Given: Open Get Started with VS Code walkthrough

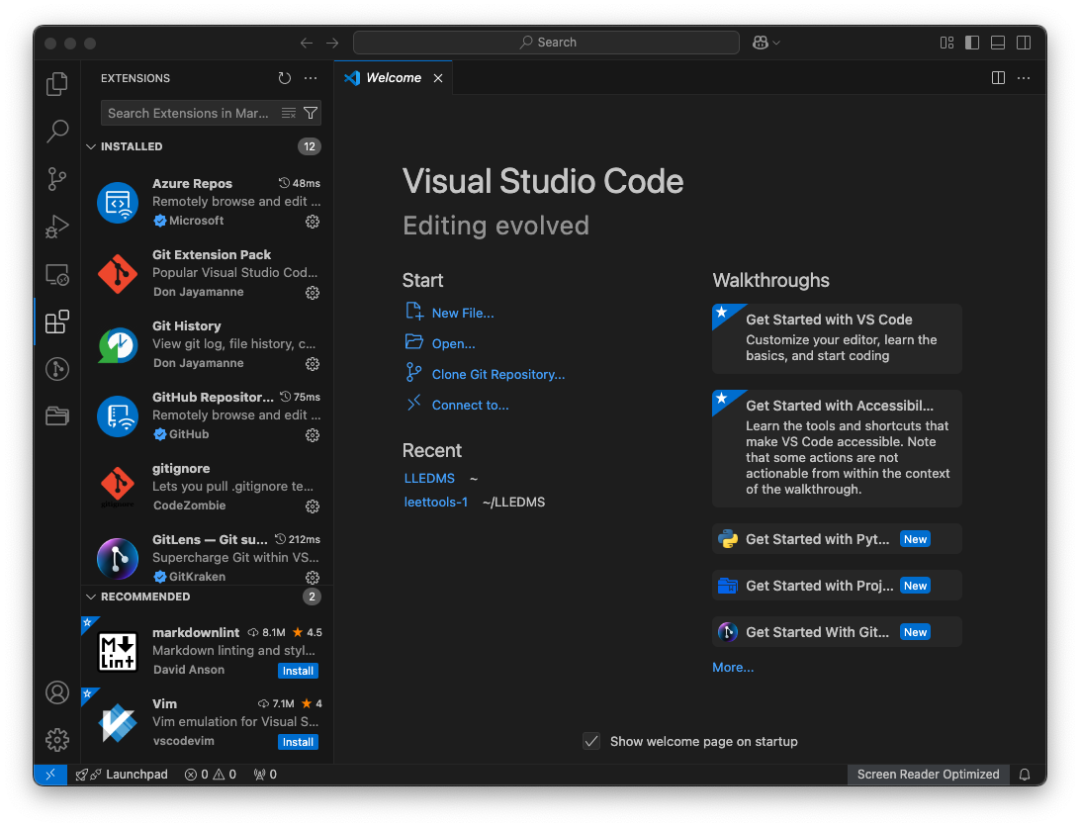Looking at the screenshot, I should coord(837,339).
